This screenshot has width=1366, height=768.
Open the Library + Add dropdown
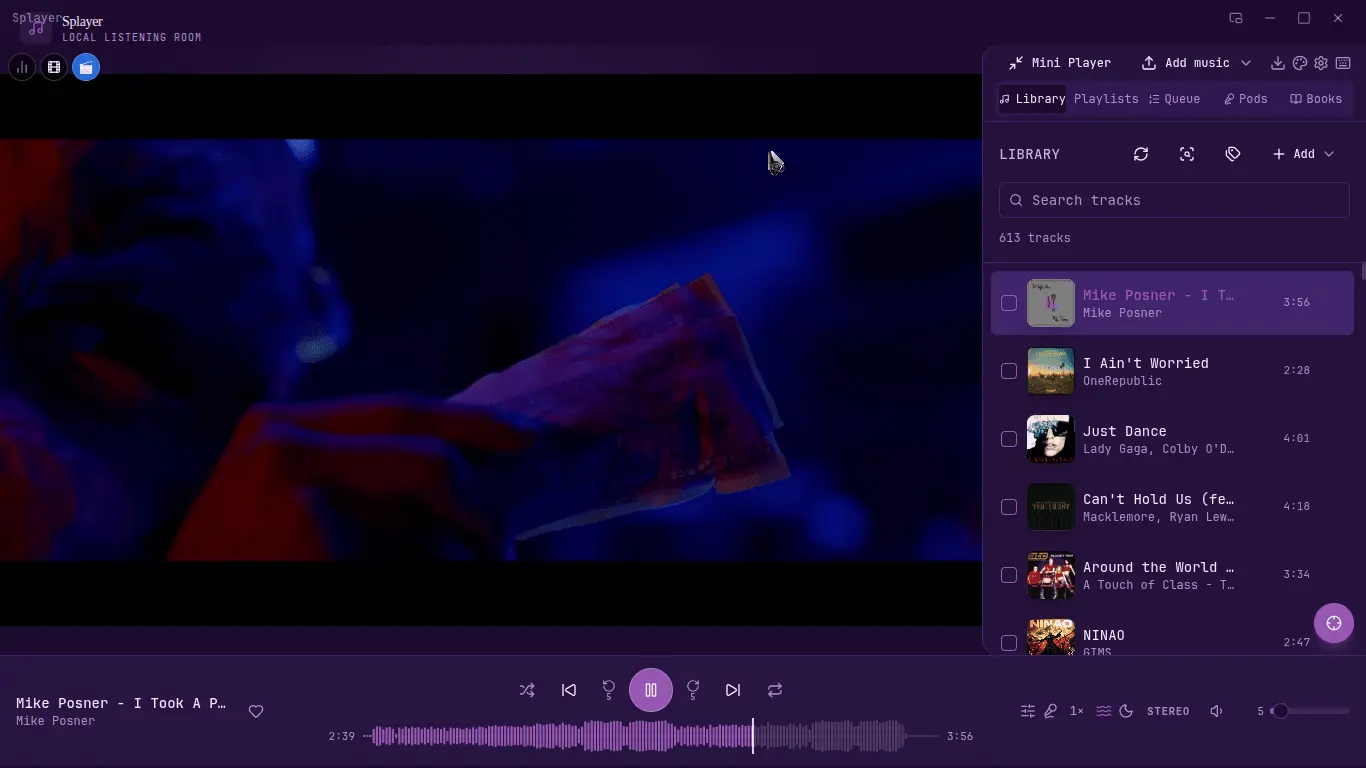[x=1303, y=154]
